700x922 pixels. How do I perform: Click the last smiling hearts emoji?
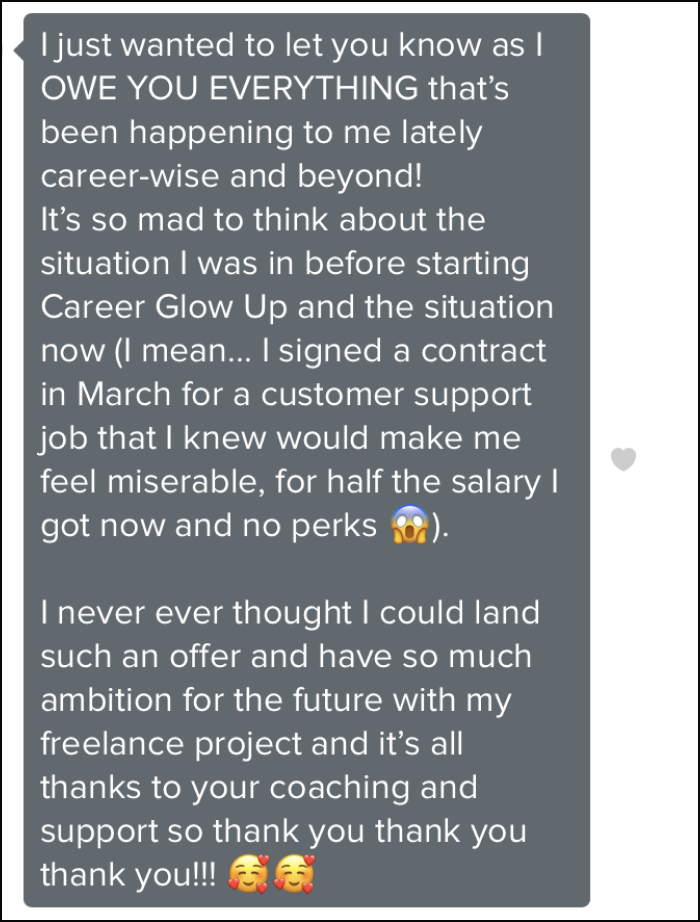coord(297,876)
